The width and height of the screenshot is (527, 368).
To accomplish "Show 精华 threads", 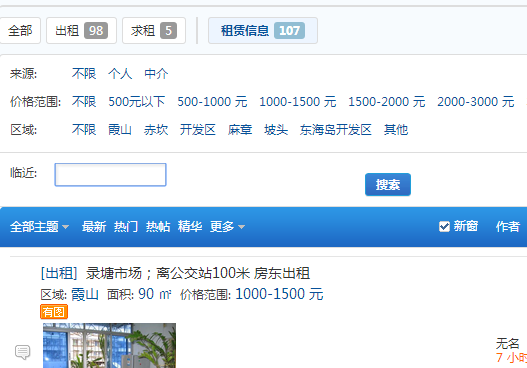I will coord(190,227).
